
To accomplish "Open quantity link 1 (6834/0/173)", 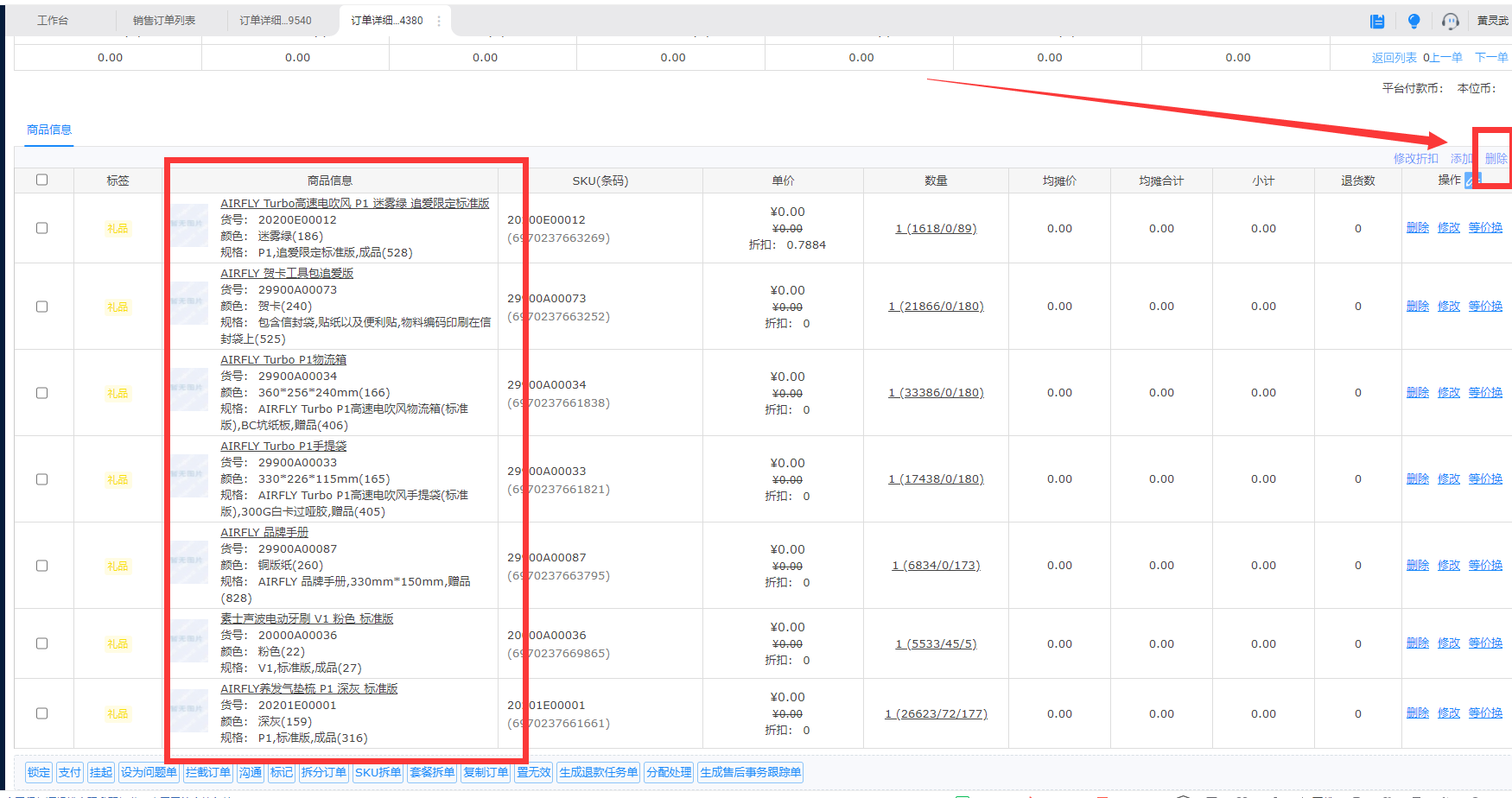I will (936, 566).
